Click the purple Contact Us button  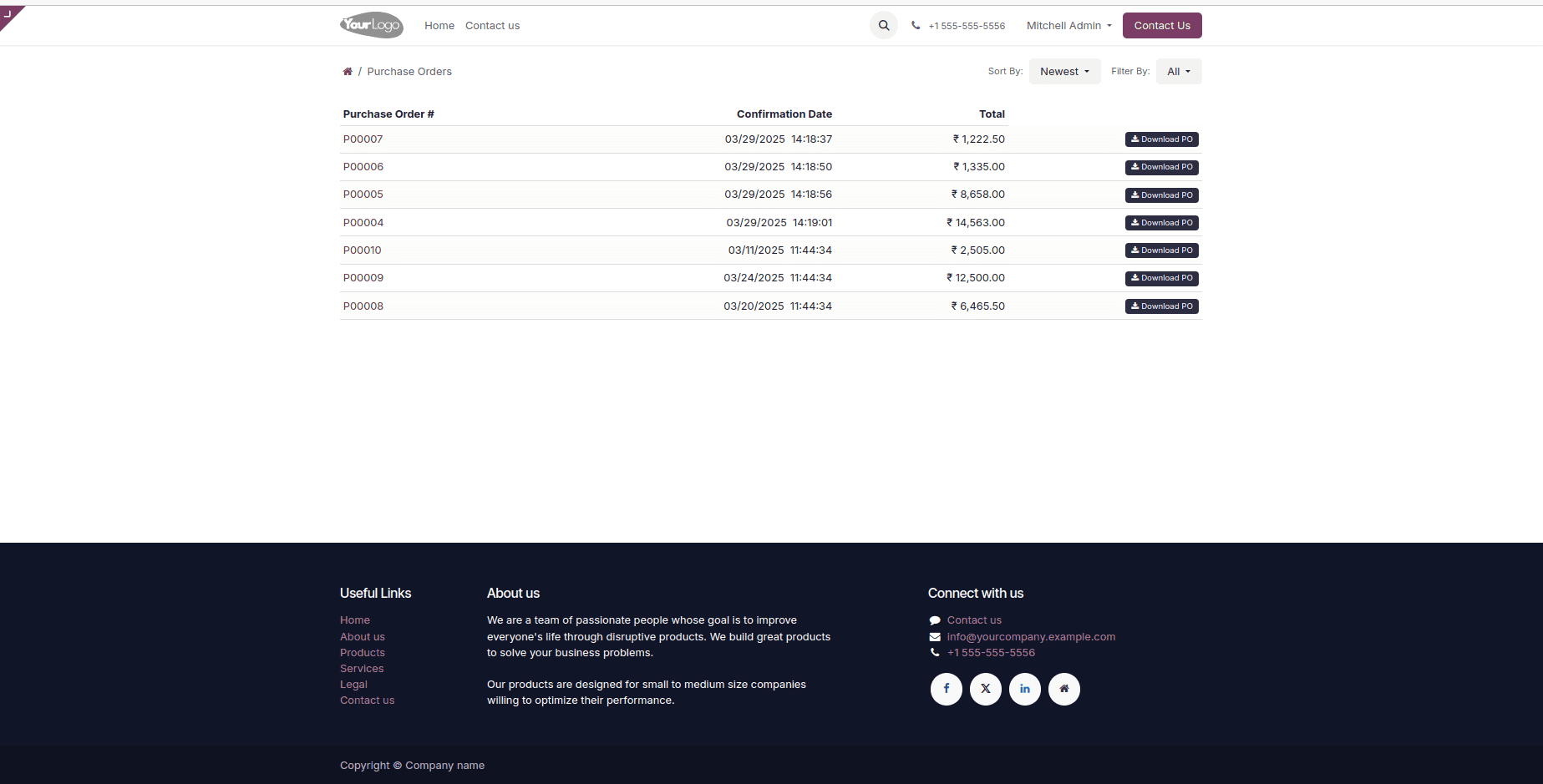tap(1162, 26)
